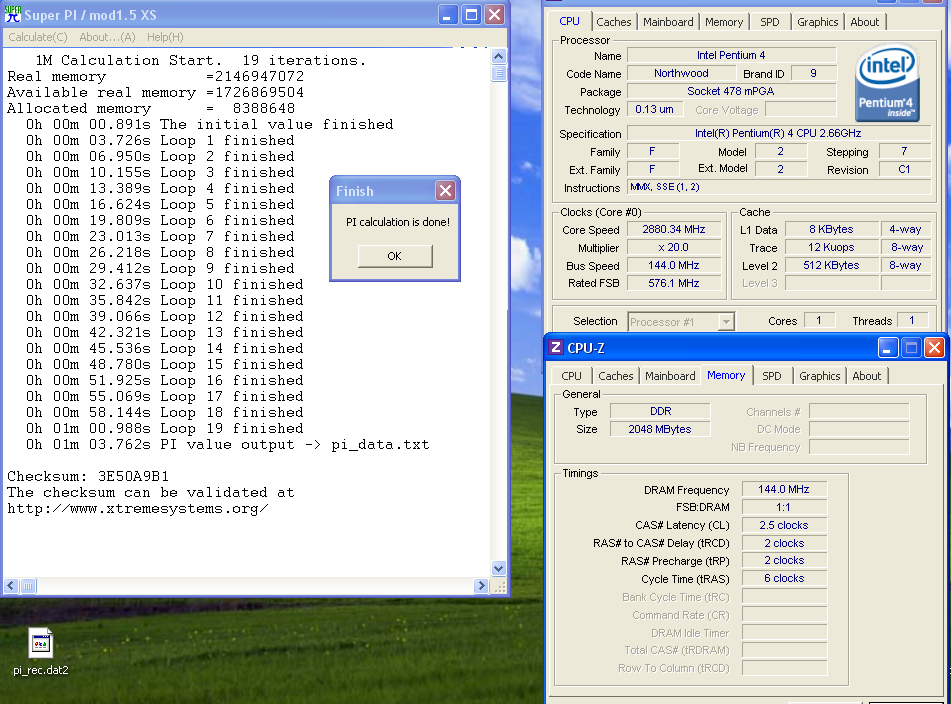Image resolution: width=951 pixels, height=704 pixels.
Task: Close the Finish dialog with its X
Action: (445, 190)
